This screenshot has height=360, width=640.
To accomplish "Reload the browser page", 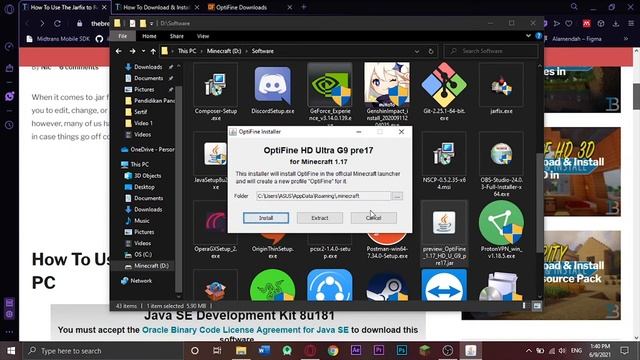I will 58,24.
